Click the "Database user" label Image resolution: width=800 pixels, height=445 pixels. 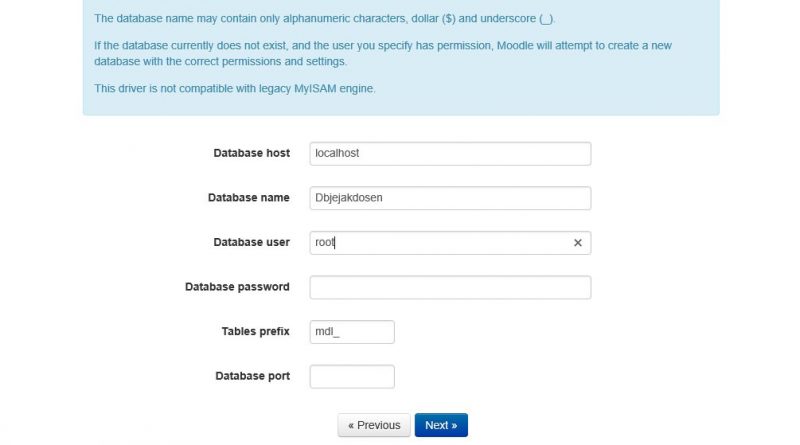[x=252, y=242]
